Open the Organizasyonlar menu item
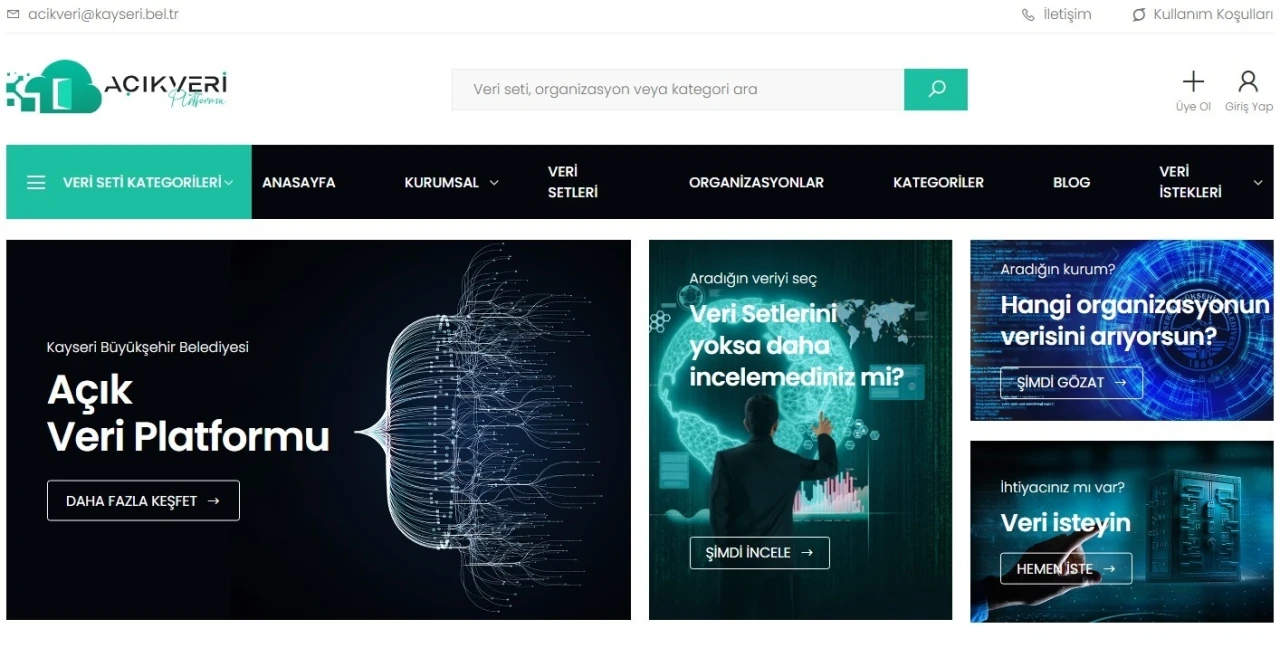This screenshot has height=648, width=1280. [756, 182]
